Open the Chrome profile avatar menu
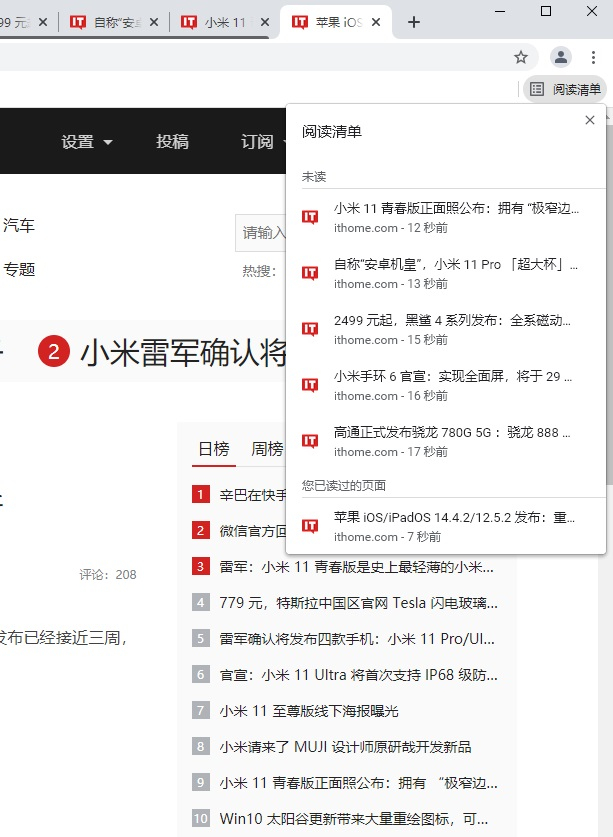The height and width of the screenshot is (837, 613). pos(561,57)
